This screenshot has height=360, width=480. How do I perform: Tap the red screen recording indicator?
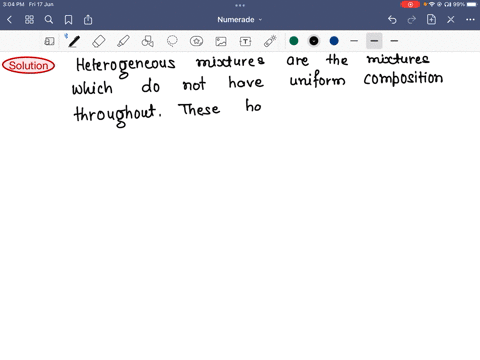click(x=410, y=4)
